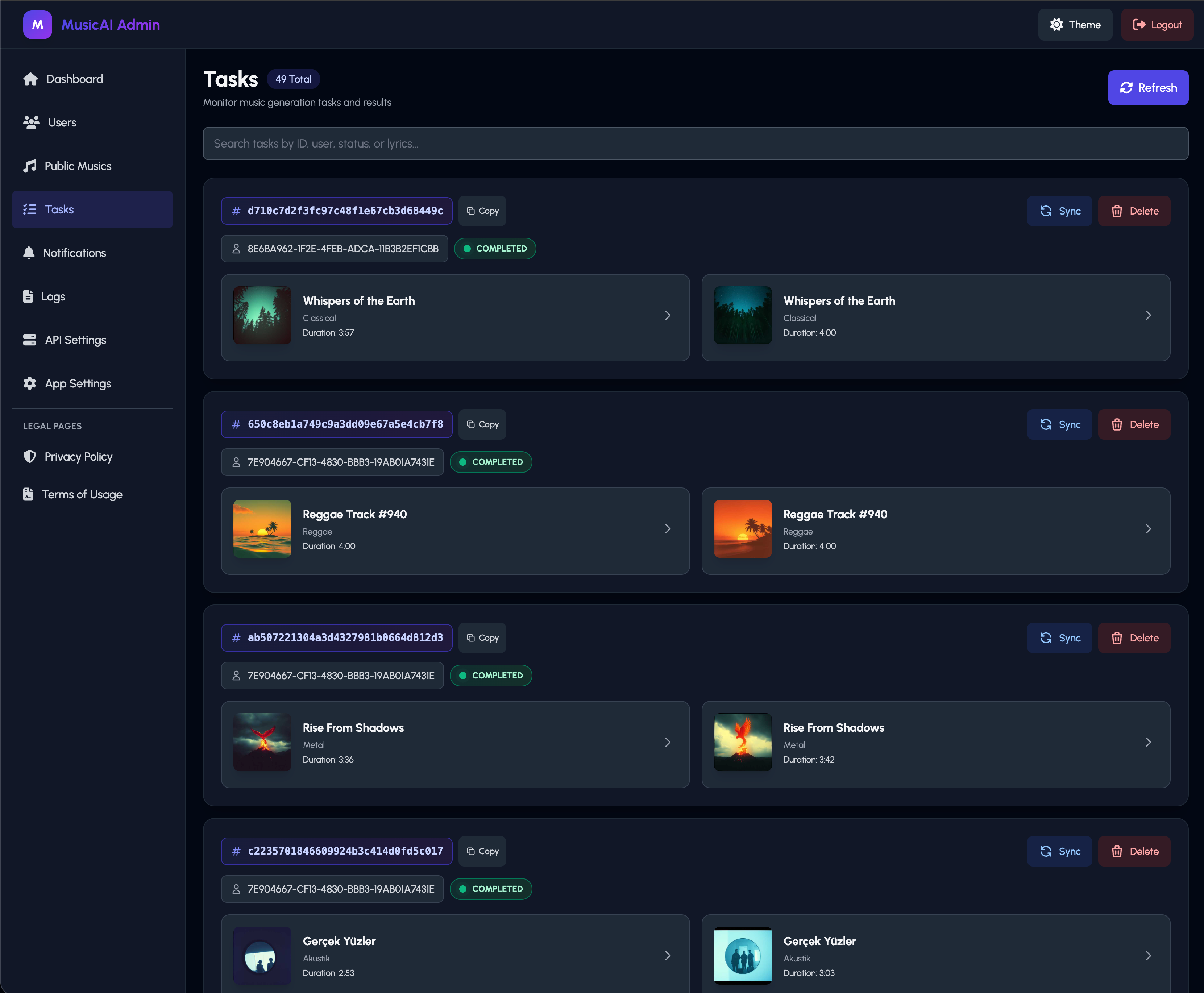Open Public Musics page

92,166
